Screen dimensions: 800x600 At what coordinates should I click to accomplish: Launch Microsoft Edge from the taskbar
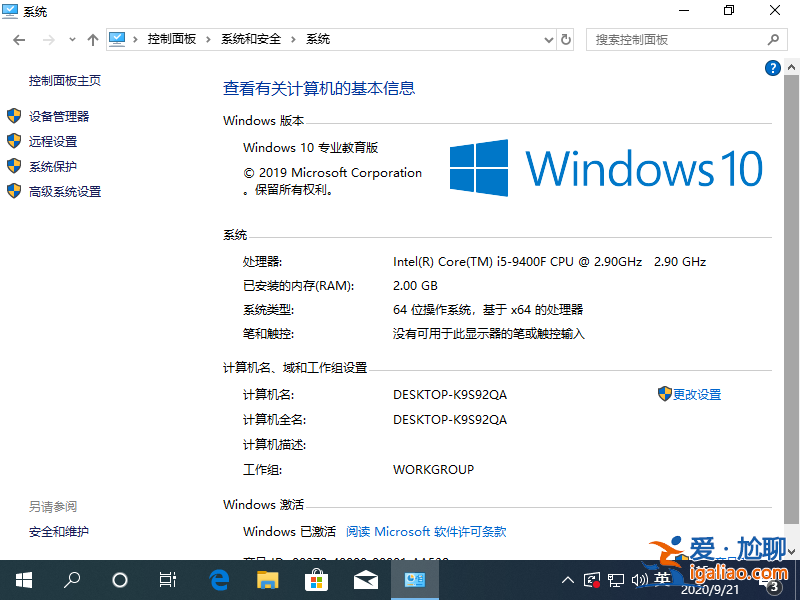point(218,579)
